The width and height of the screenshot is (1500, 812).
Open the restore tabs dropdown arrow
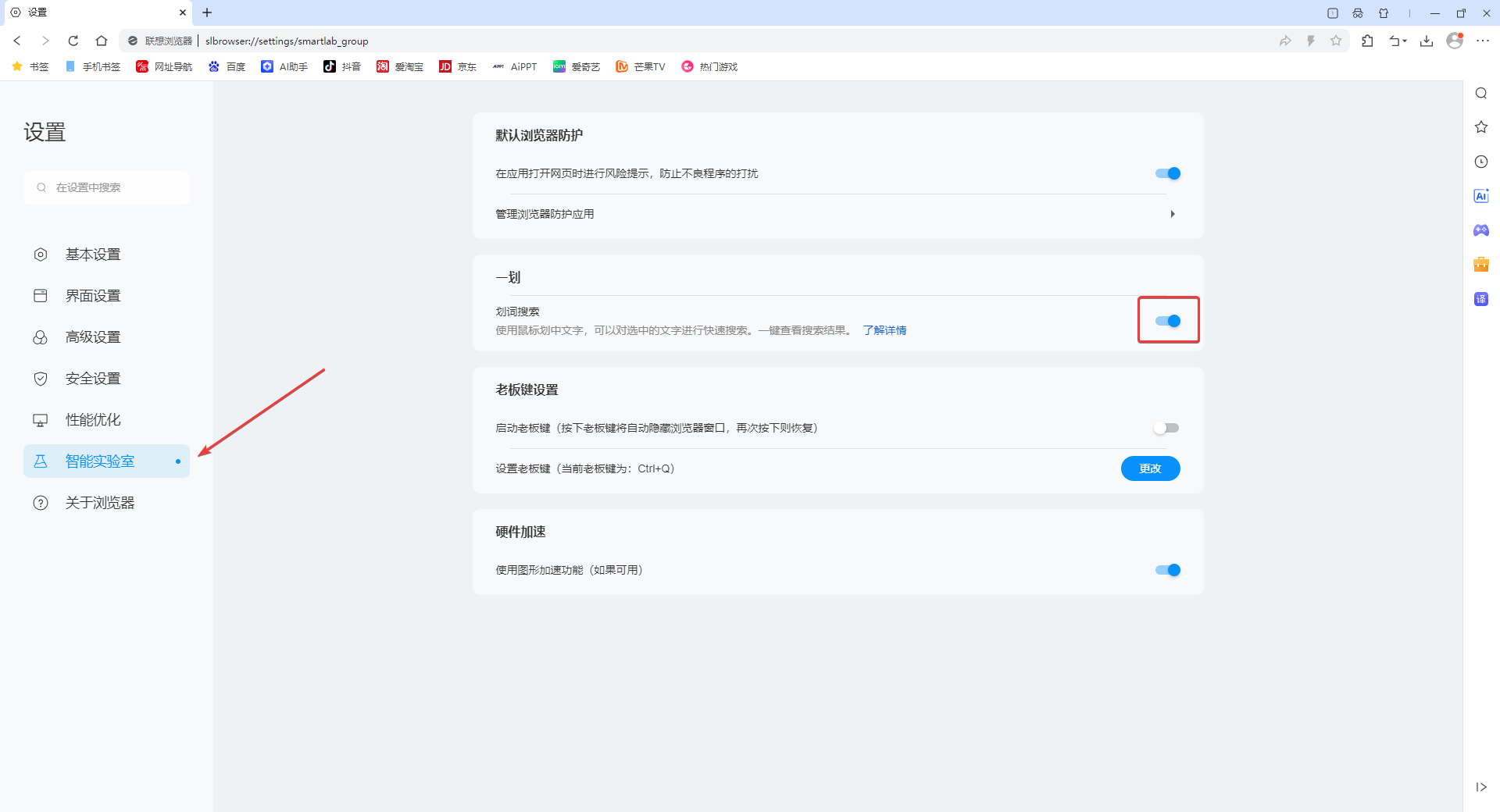point(1398,41)
